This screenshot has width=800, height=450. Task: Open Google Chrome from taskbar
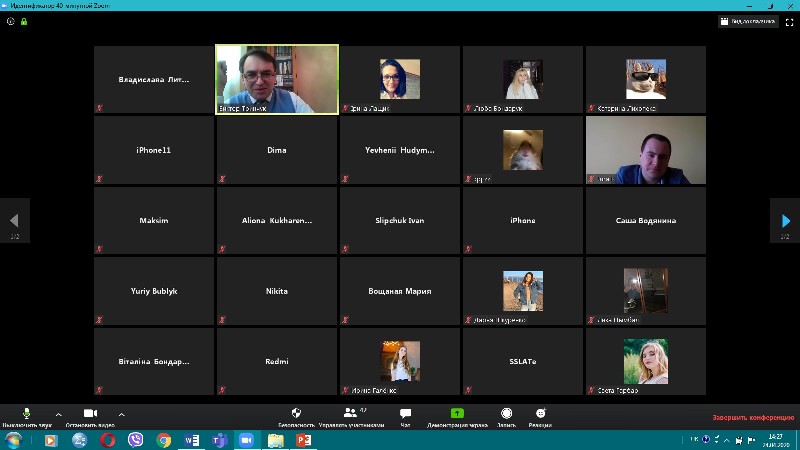[x=164, y=440]
